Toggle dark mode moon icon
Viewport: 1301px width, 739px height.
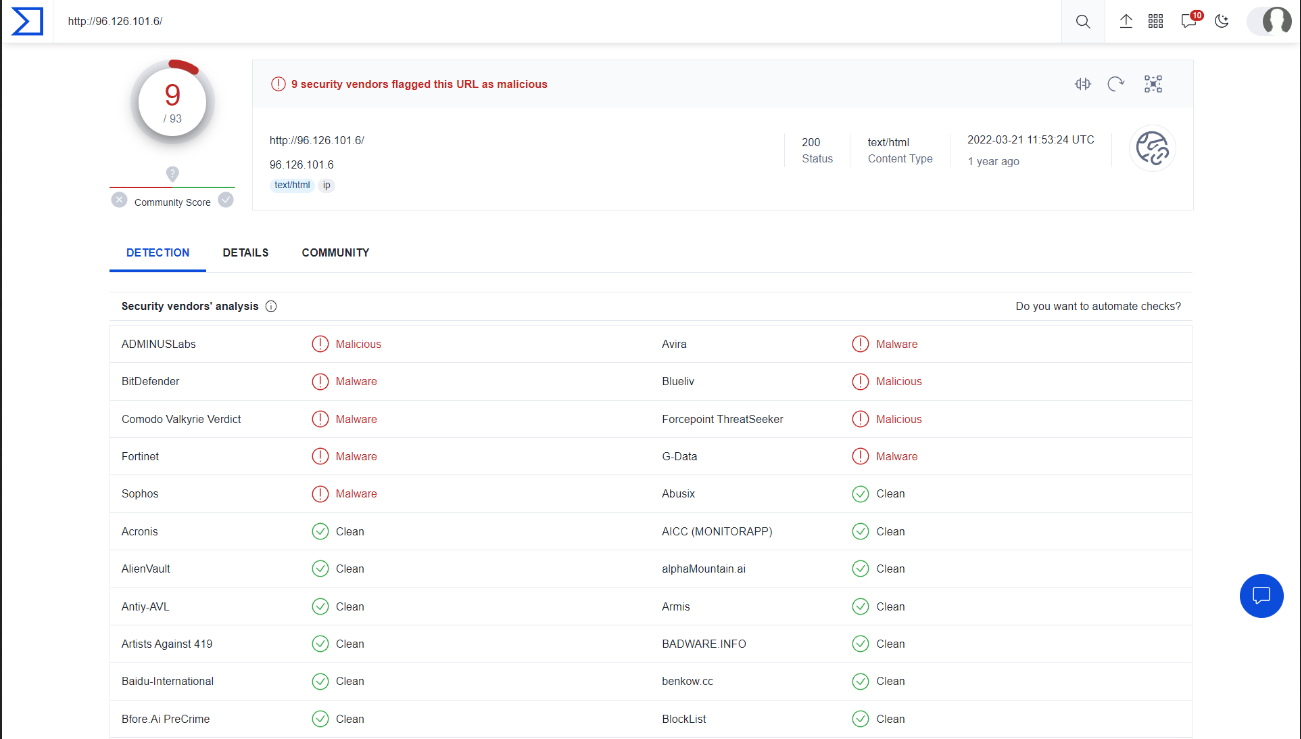(1221, 21)
